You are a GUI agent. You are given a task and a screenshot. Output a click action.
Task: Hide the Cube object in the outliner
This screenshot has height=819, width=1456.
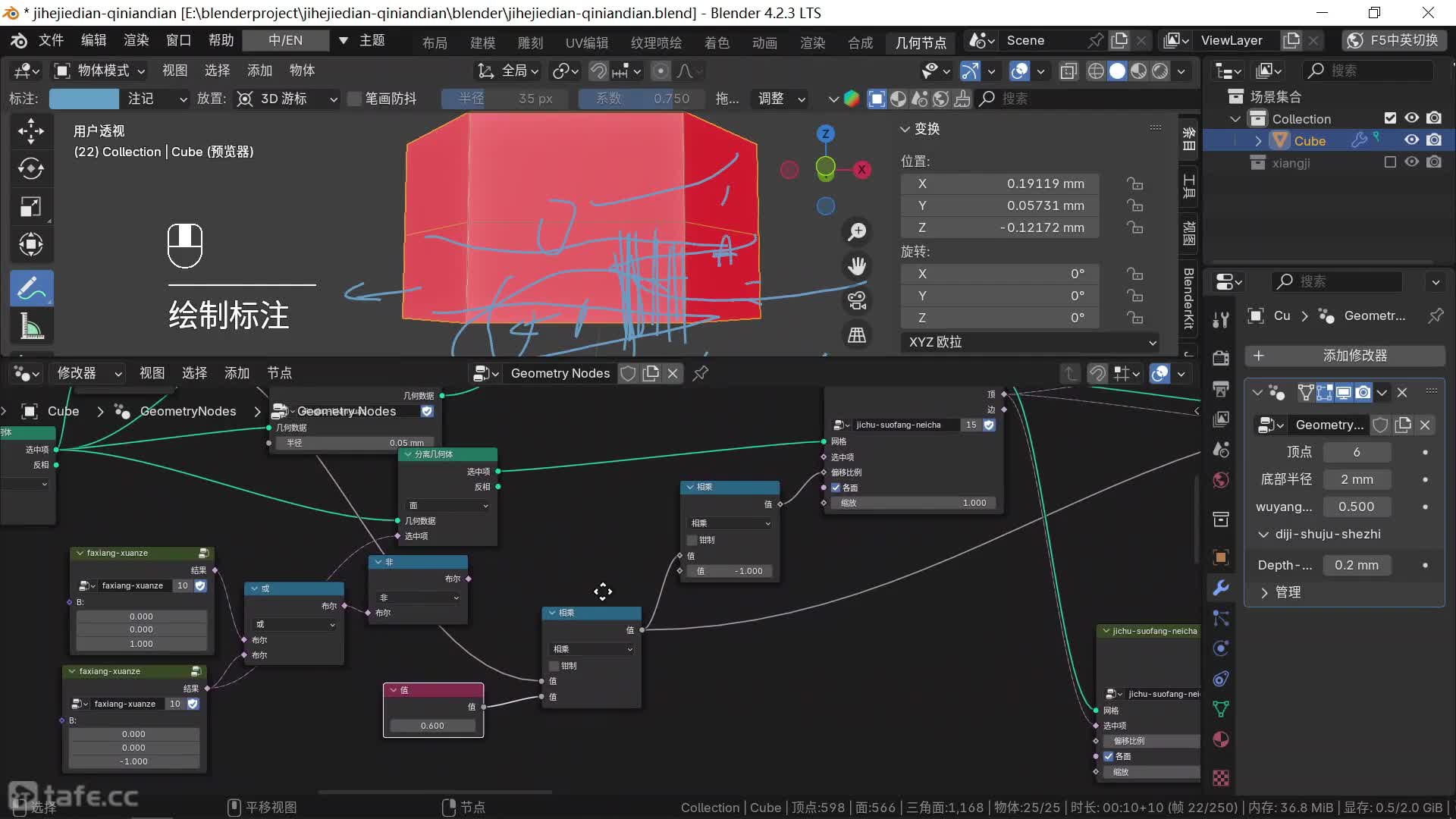(1411, 140)
